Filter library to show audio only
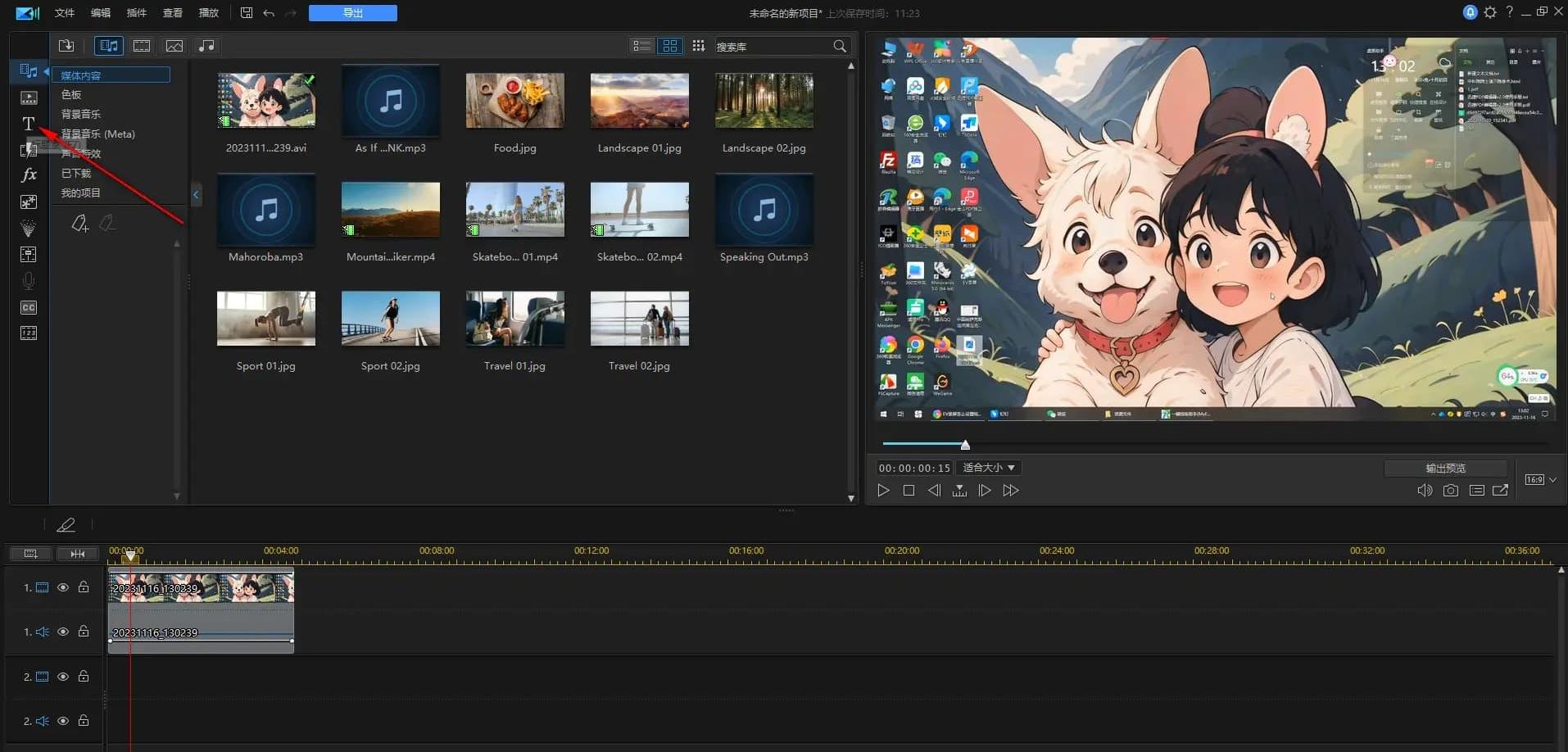 pyautogui.click(x=206, y=46)
